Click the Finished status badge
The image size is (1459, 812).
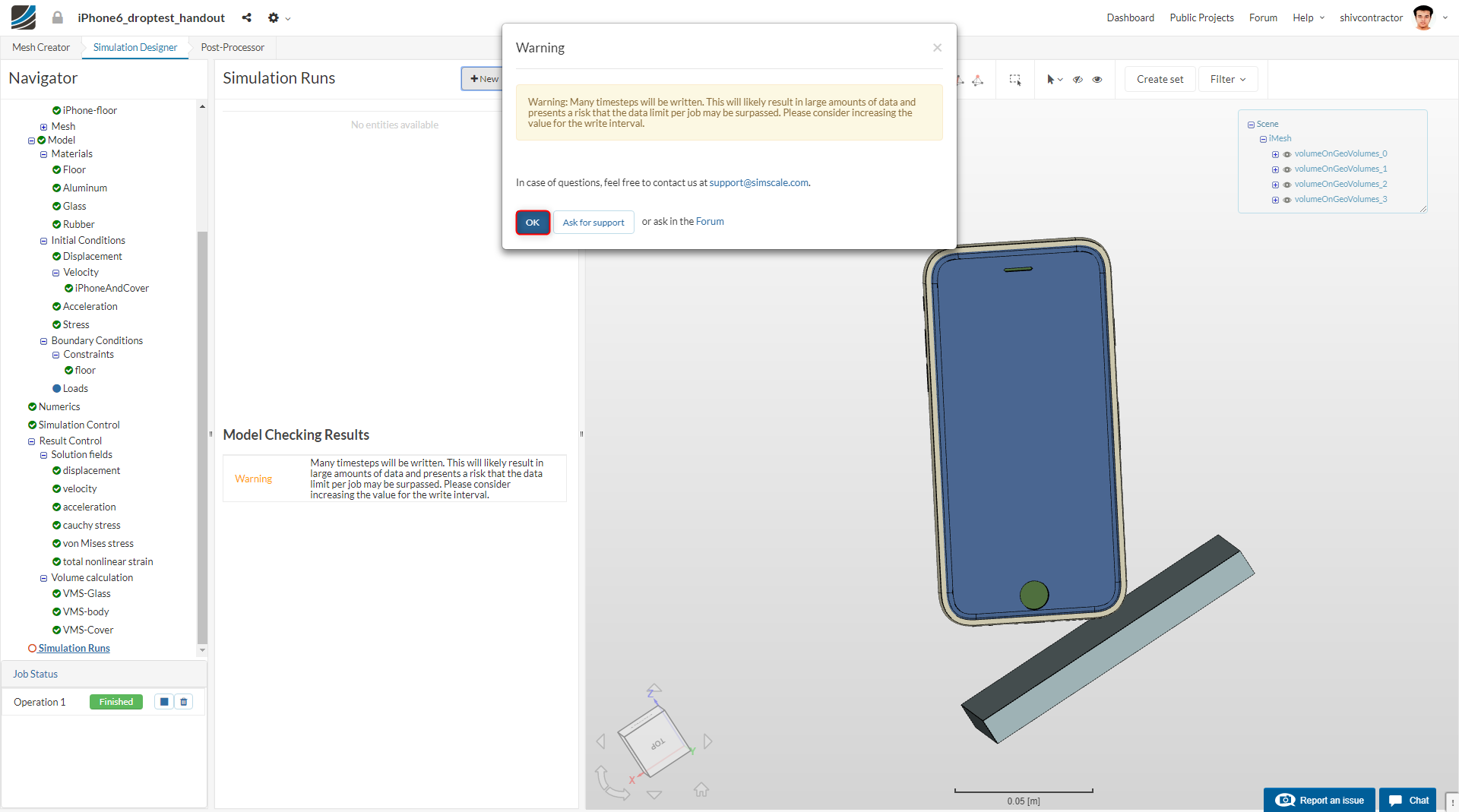point(116,702)
